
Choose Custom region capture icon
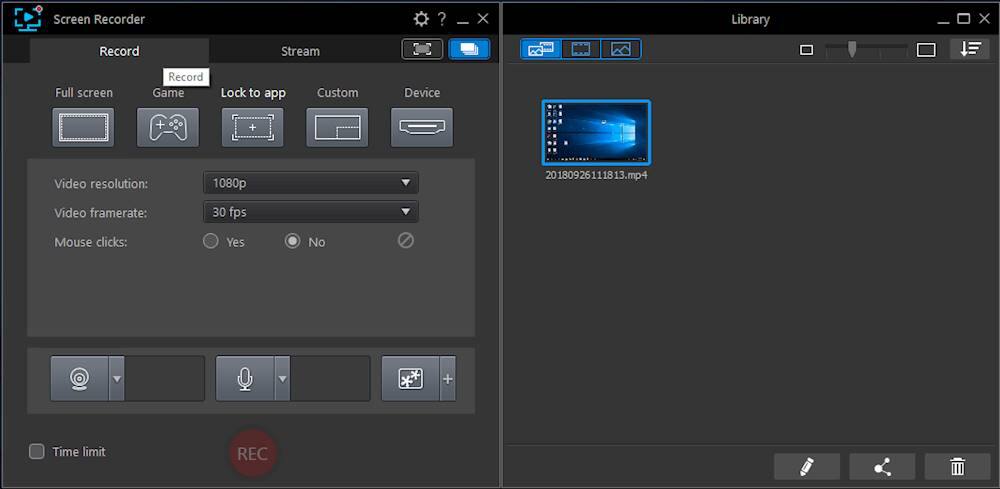click(x=337, y=128)
